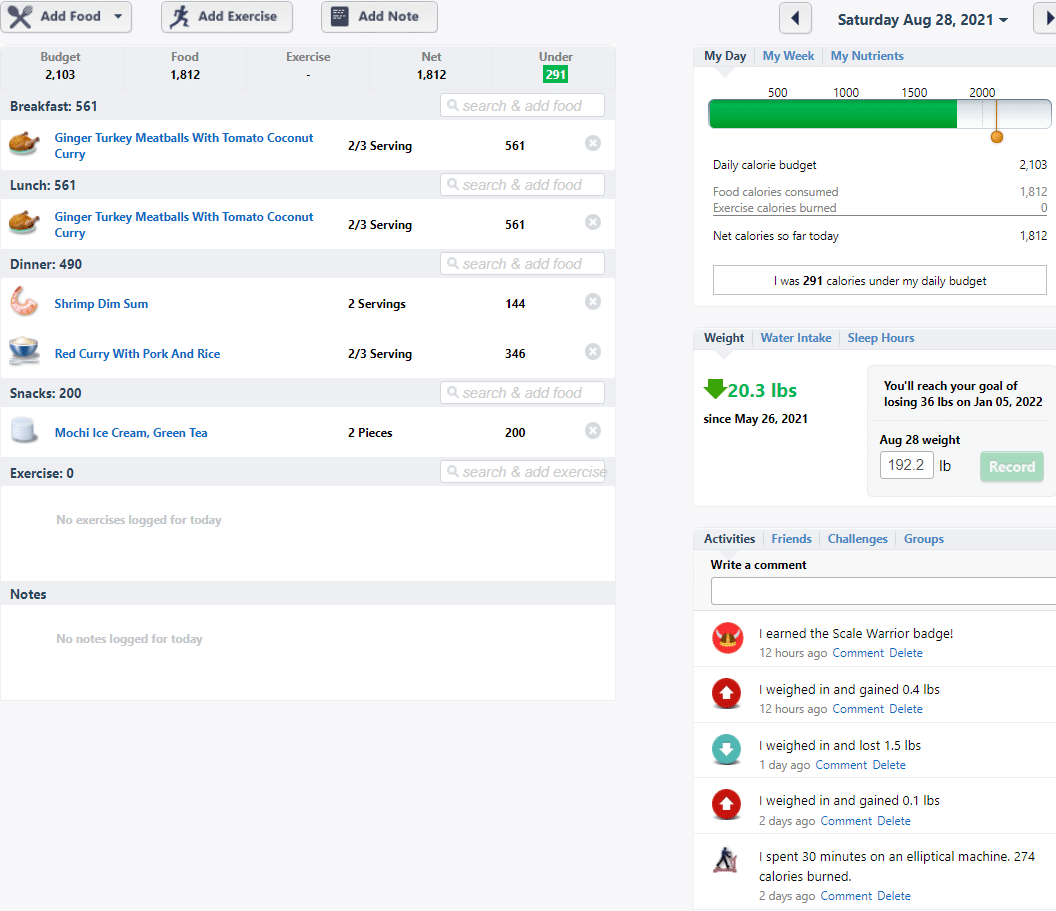The width and height of the screenshot is (1056, 911).
Task: Click the mochi ice cream icon
Action: [x=24, y=430]
